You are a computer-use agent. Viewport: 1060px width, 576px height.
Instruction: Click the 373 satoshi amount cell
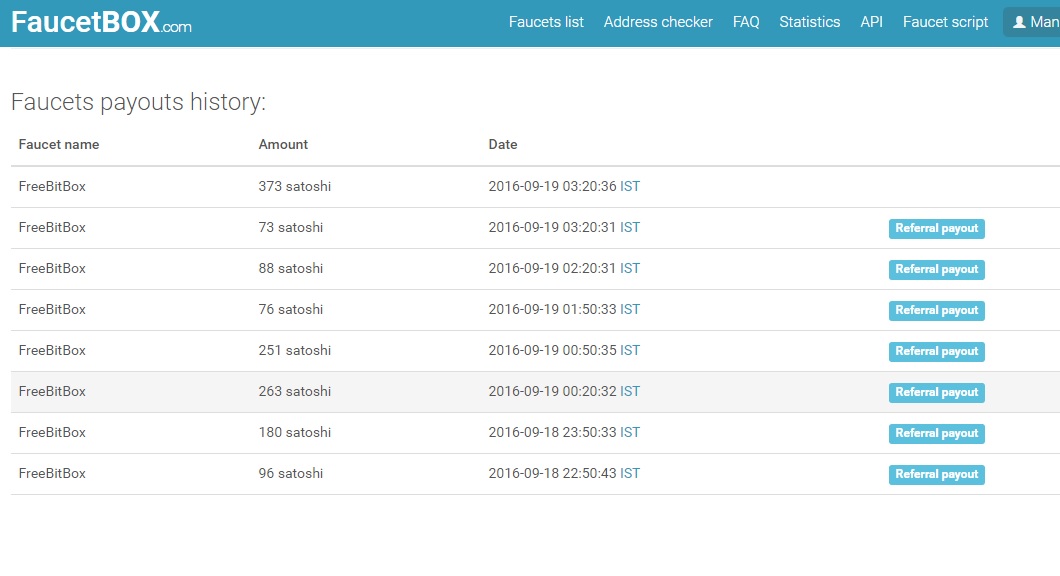295,187
